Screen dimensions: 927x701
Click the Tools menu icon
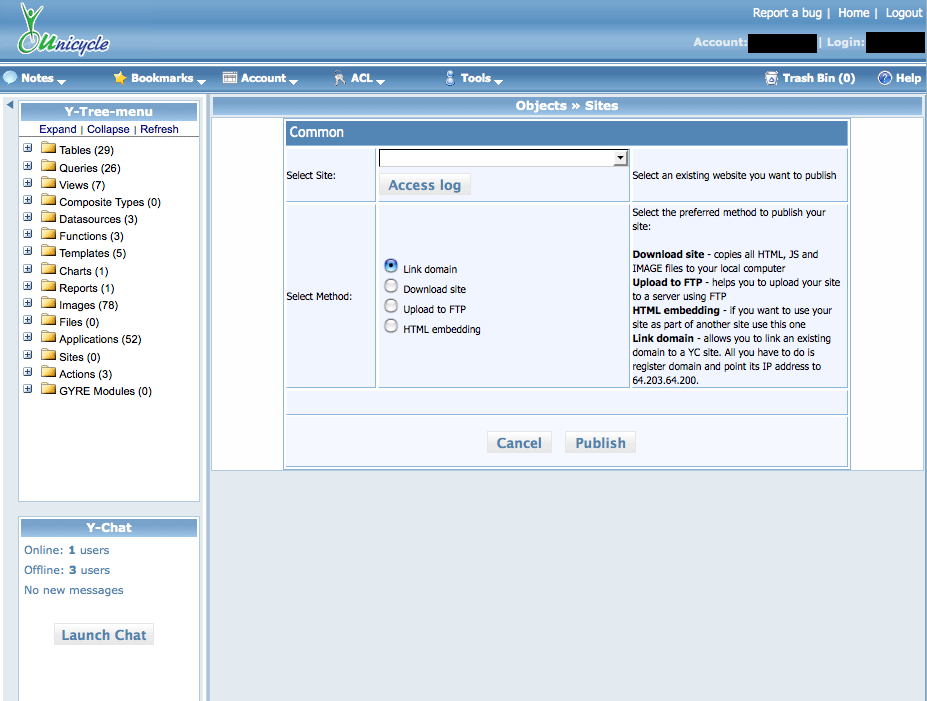coord(450,78)
